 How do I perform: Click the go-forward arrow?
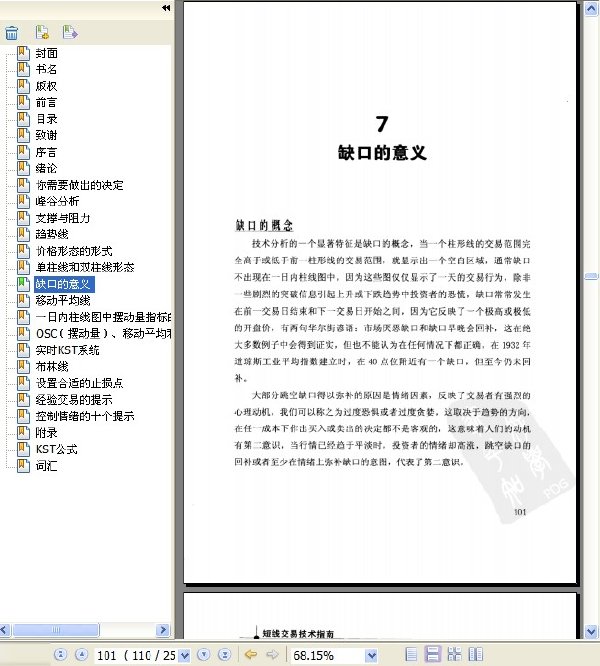tap(272, 655)
